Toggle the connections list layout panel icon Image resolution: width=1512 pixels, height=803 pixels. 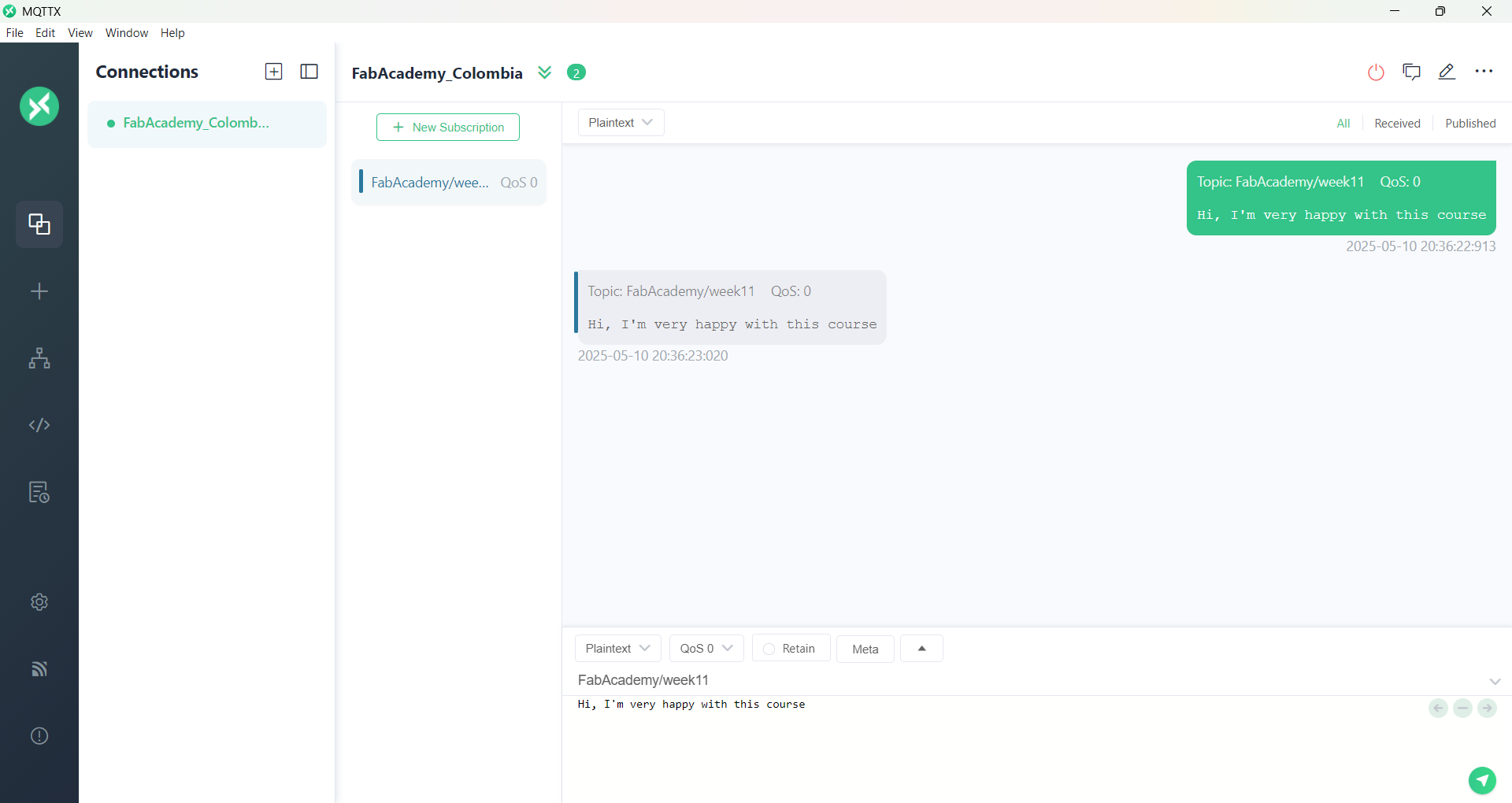pos(309,72)
